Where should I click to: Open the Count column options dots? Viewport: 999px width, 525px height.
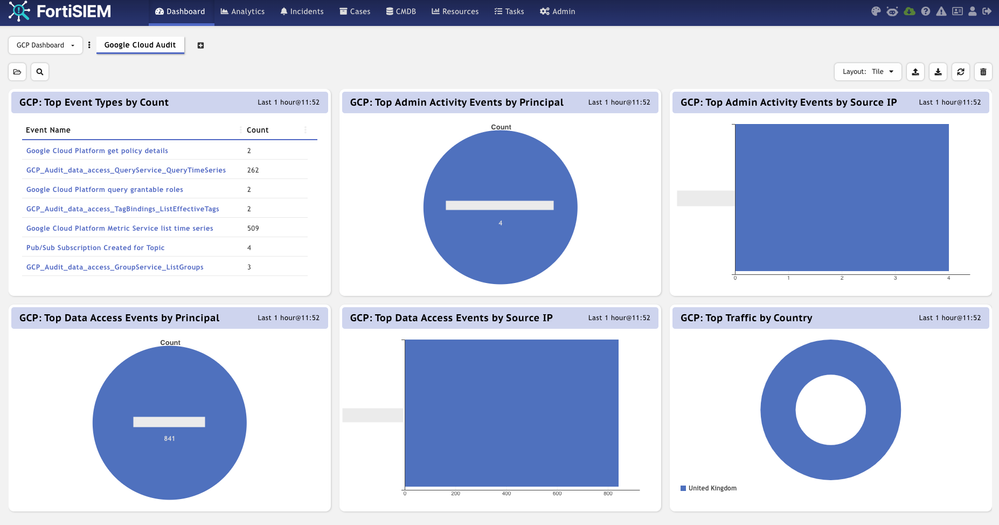point(305,130)
